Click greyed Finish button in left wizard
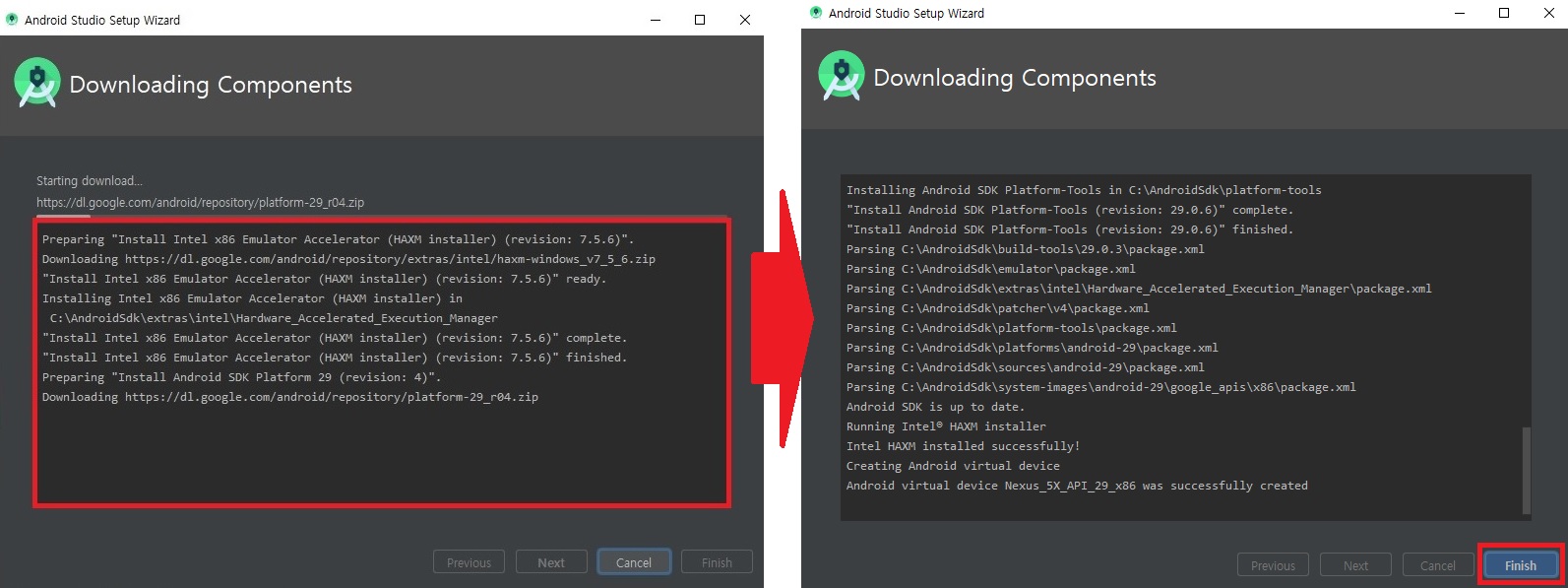This screenshot has width=1568, height=588. [717, 562]
